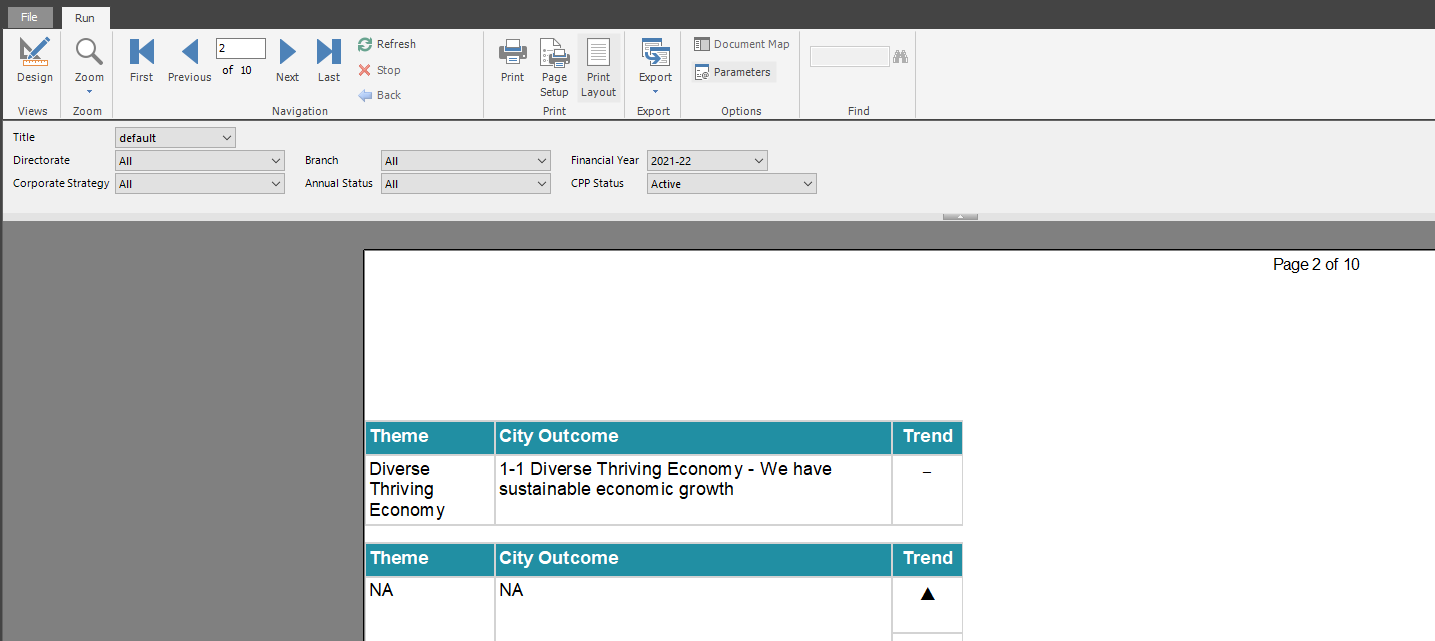Screen dimensions: 1435x641
Task: Click the current page number box
Action: pos(241,48)
